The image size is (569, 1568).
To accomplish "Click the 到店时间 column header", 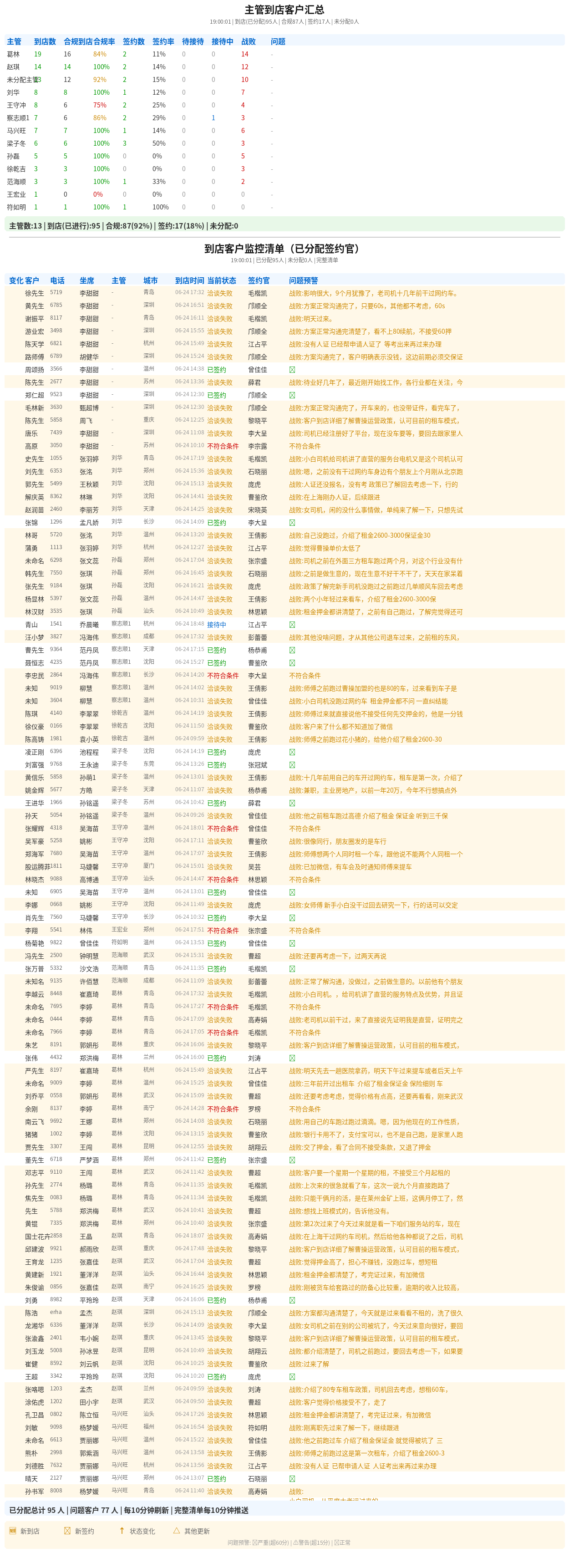I will (190, 280).
